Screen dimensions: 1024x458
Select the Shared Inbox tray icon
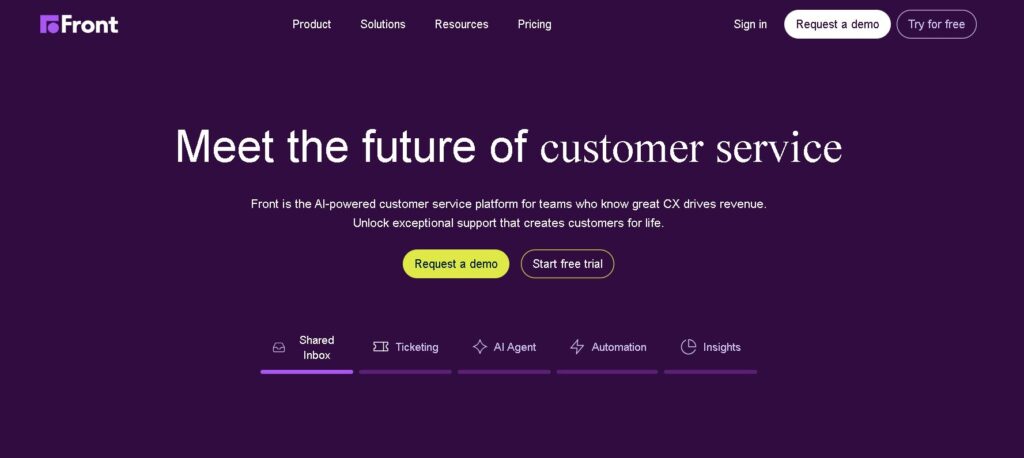tap(279, 348)
